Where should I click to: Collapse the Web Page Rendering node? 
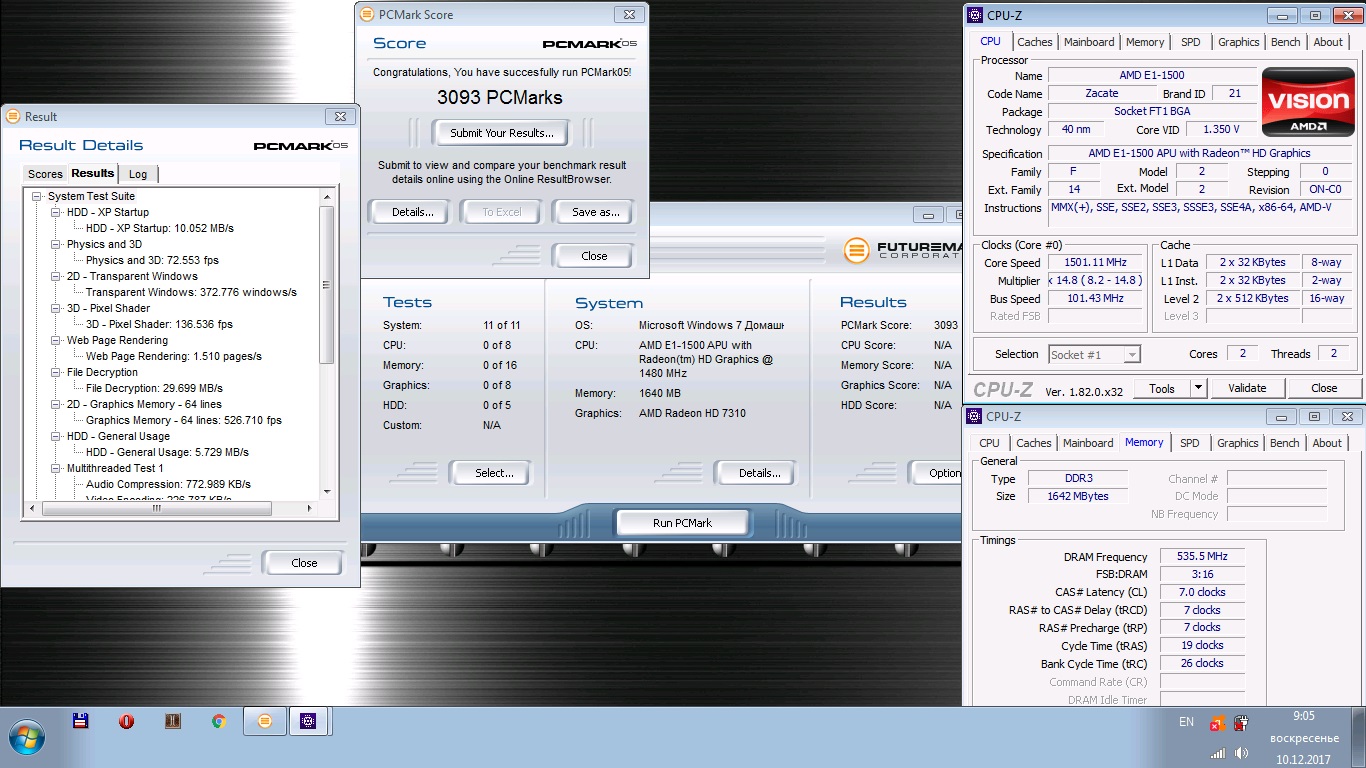click(x=56, y=340)
